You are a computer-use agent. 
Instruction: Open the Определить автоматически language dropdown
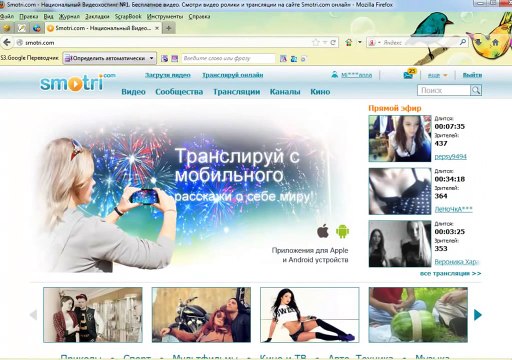[x=110, y=58]
